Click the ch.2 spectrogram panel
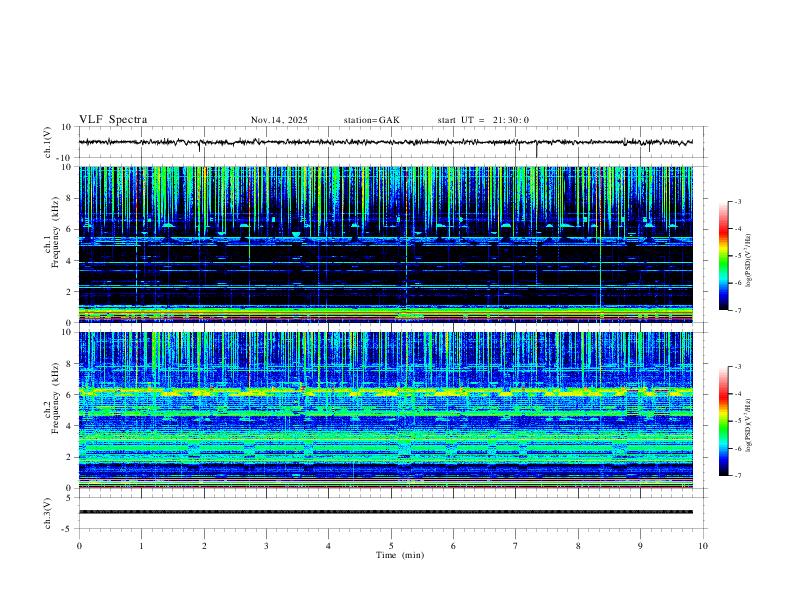792x612 pixels. (x=386, y=410)
